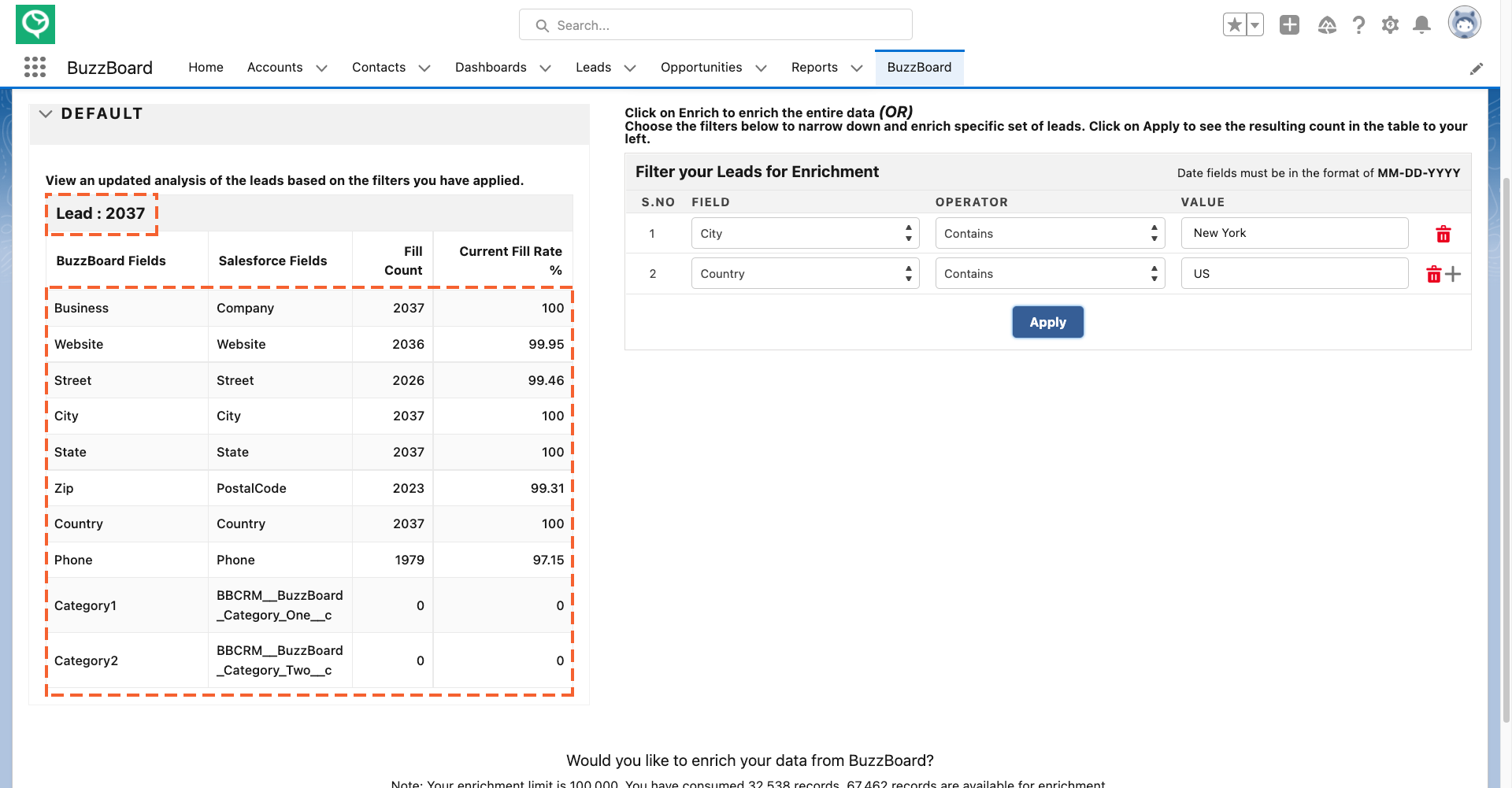Open the App Launcher grid icon
Viewport: 1512px width, 788px height.
click(35, 67)
